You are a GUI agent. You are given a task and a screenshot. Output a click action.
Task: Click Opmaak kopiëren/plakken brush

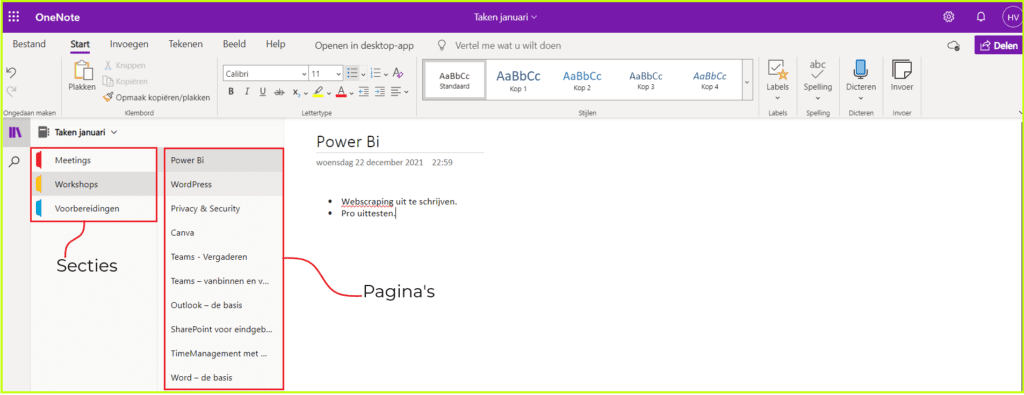(x=109, y=97)
